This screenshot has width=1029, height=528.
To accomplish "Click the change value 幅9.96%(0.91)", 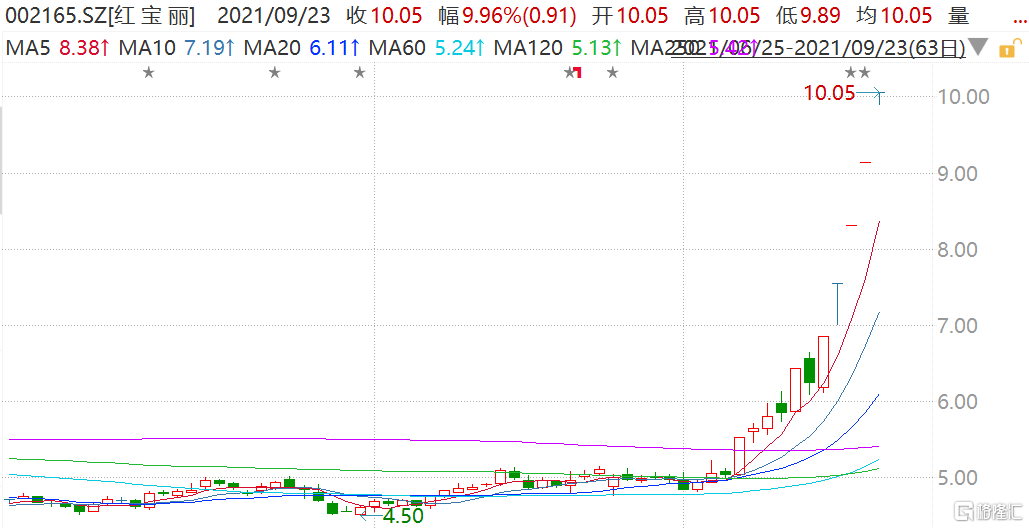I will [x=507, y=16].
